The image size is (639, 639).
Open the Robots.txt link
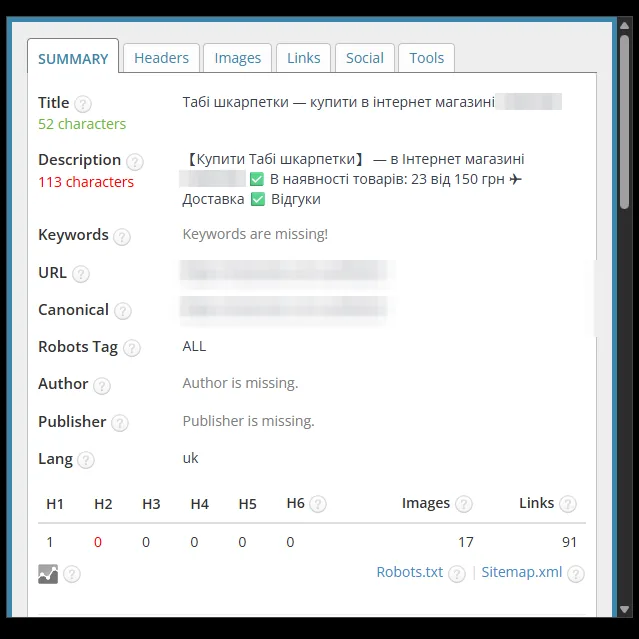(x=410, y=572)
